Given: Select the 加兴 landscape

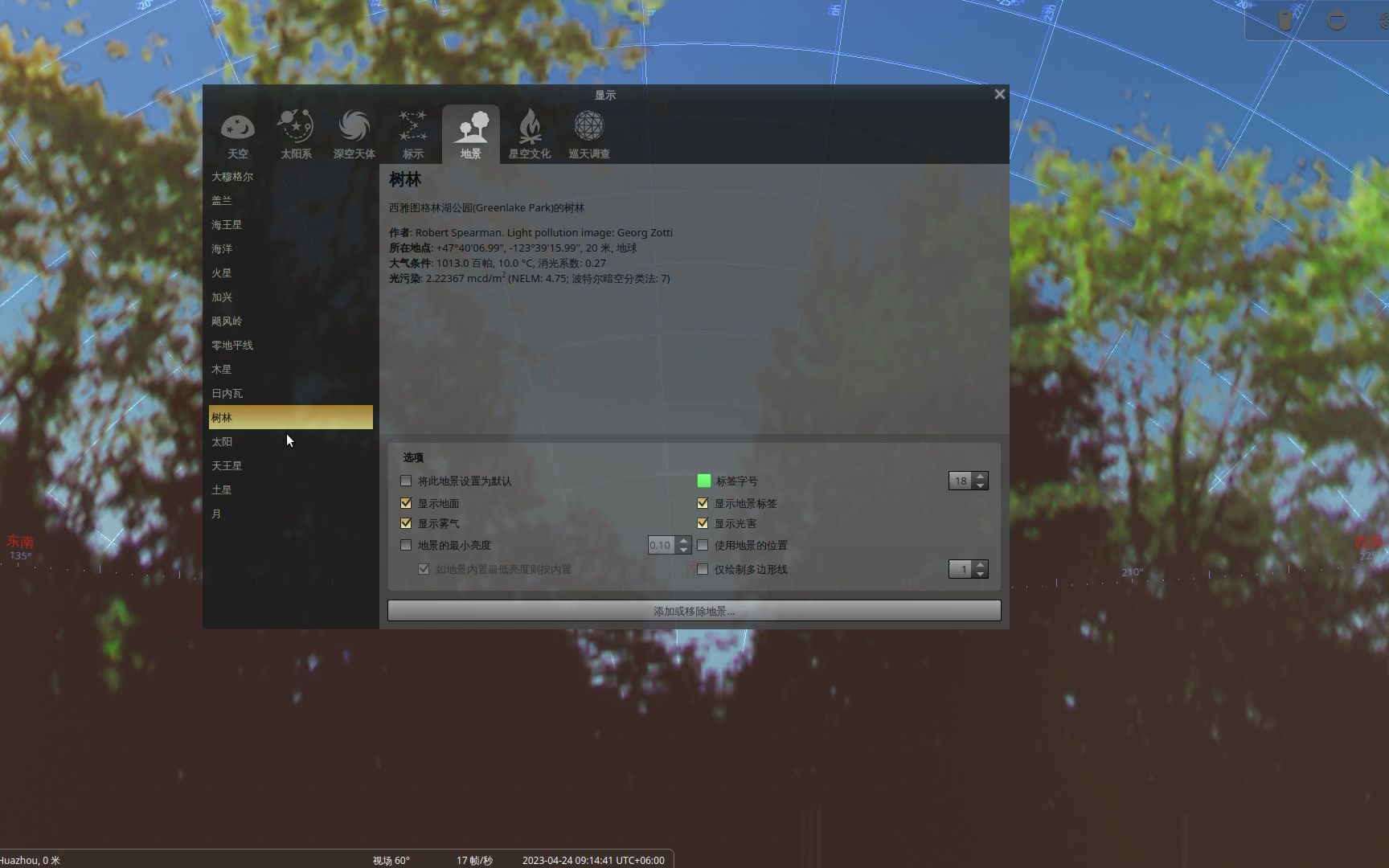Looking at the screenshot, I should click(291, 297).
